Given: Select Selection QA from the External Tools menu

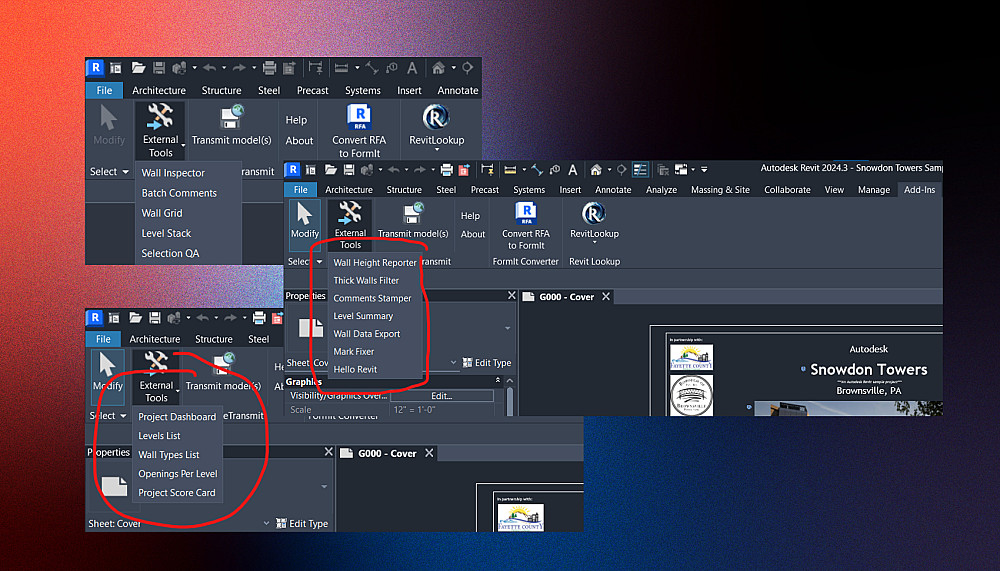Looking at the screenshot, I should pyautogui.click(x=170, y=253).
